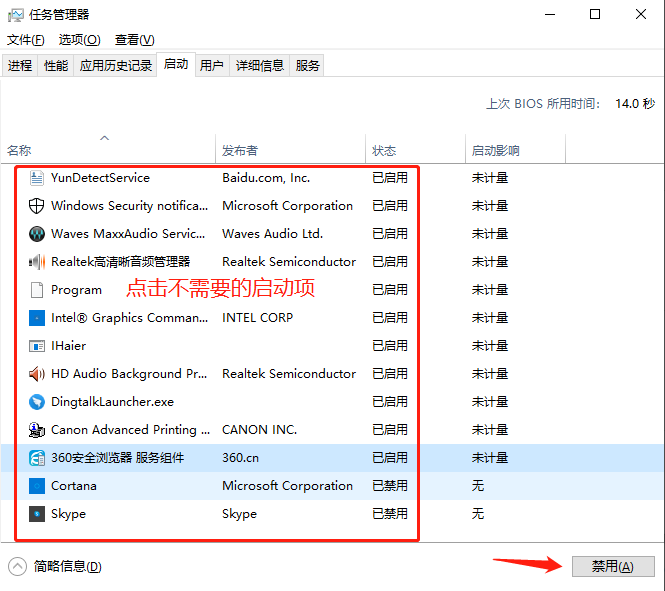Click the 无 impact in Cortana row
The width and height of the screenshot is (665, 591).
click(478, 485)
